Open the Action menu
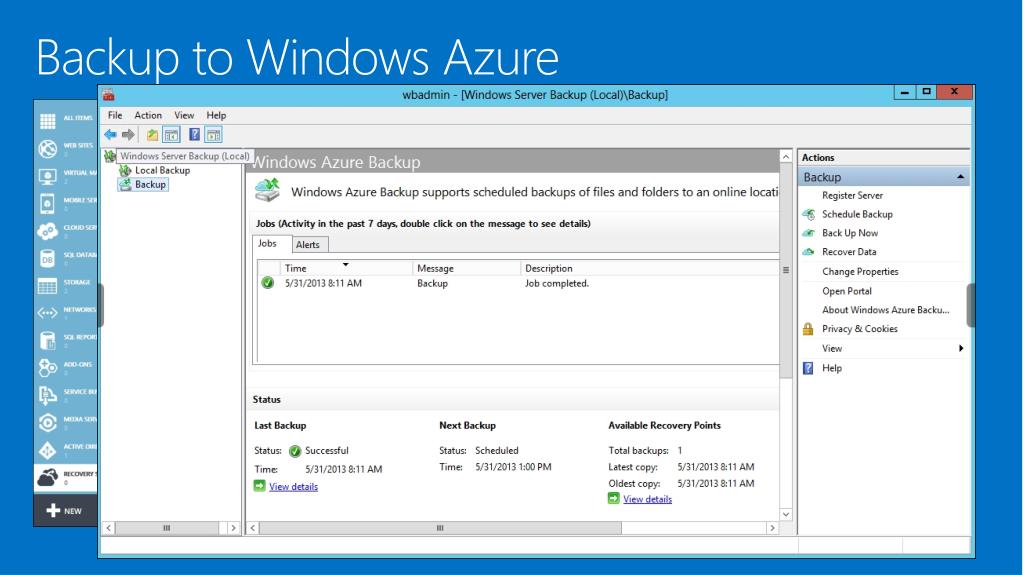Image resolution: width=1023 pixels, height=575 pixels. click(x=148, y=115)
